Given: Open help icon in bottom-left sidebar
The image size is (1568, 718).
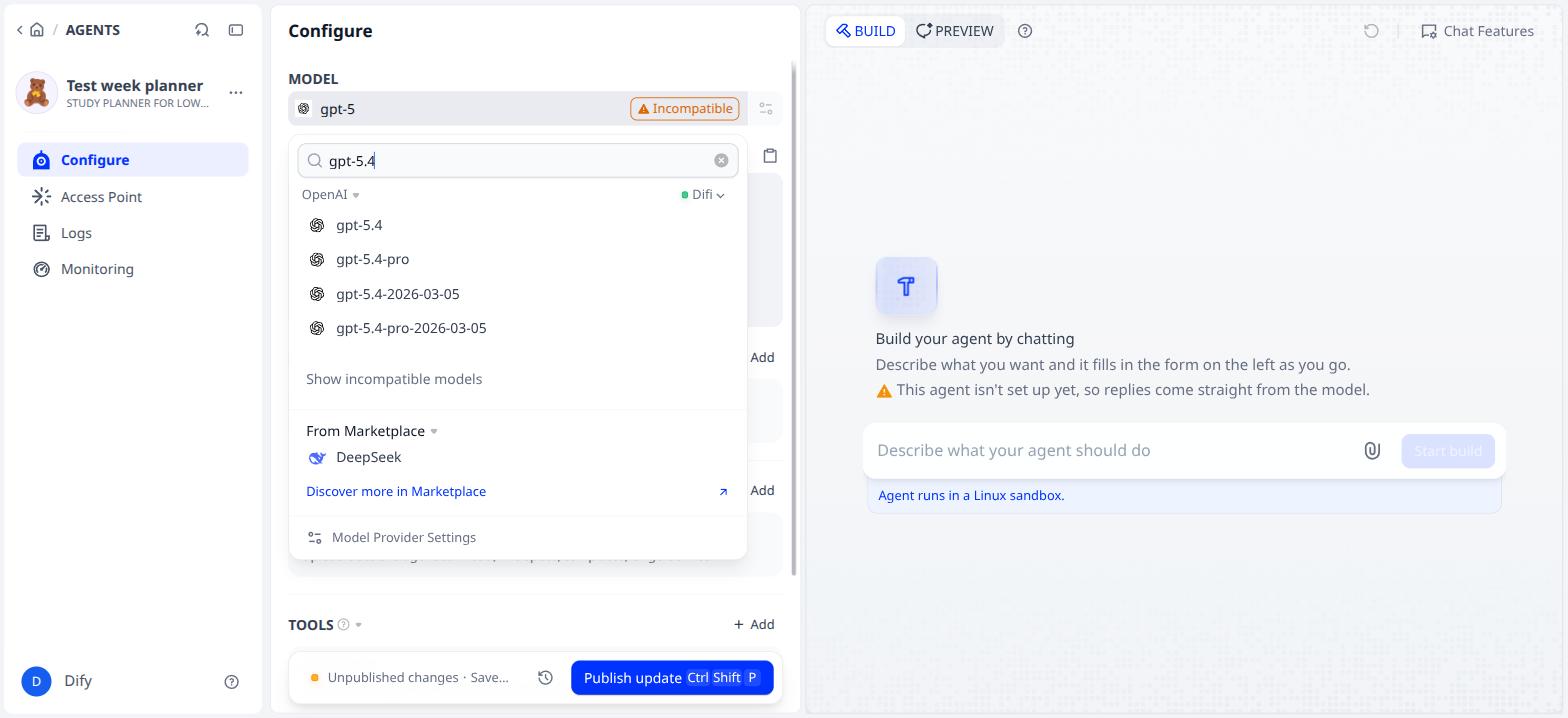Looking at the screenshot, I should [232, 681].
